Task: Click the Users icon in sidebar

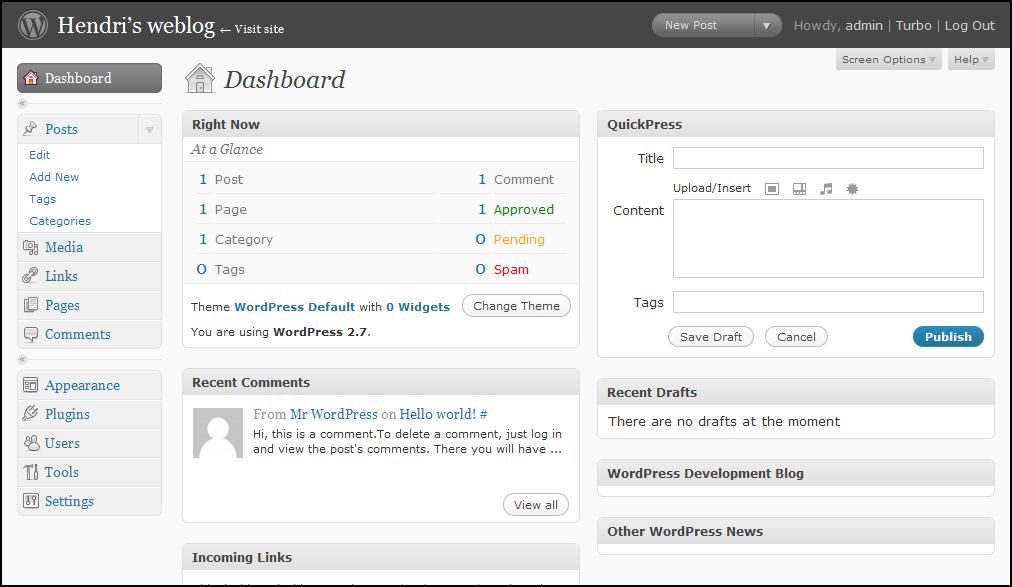Action: [x=30, y=443]
